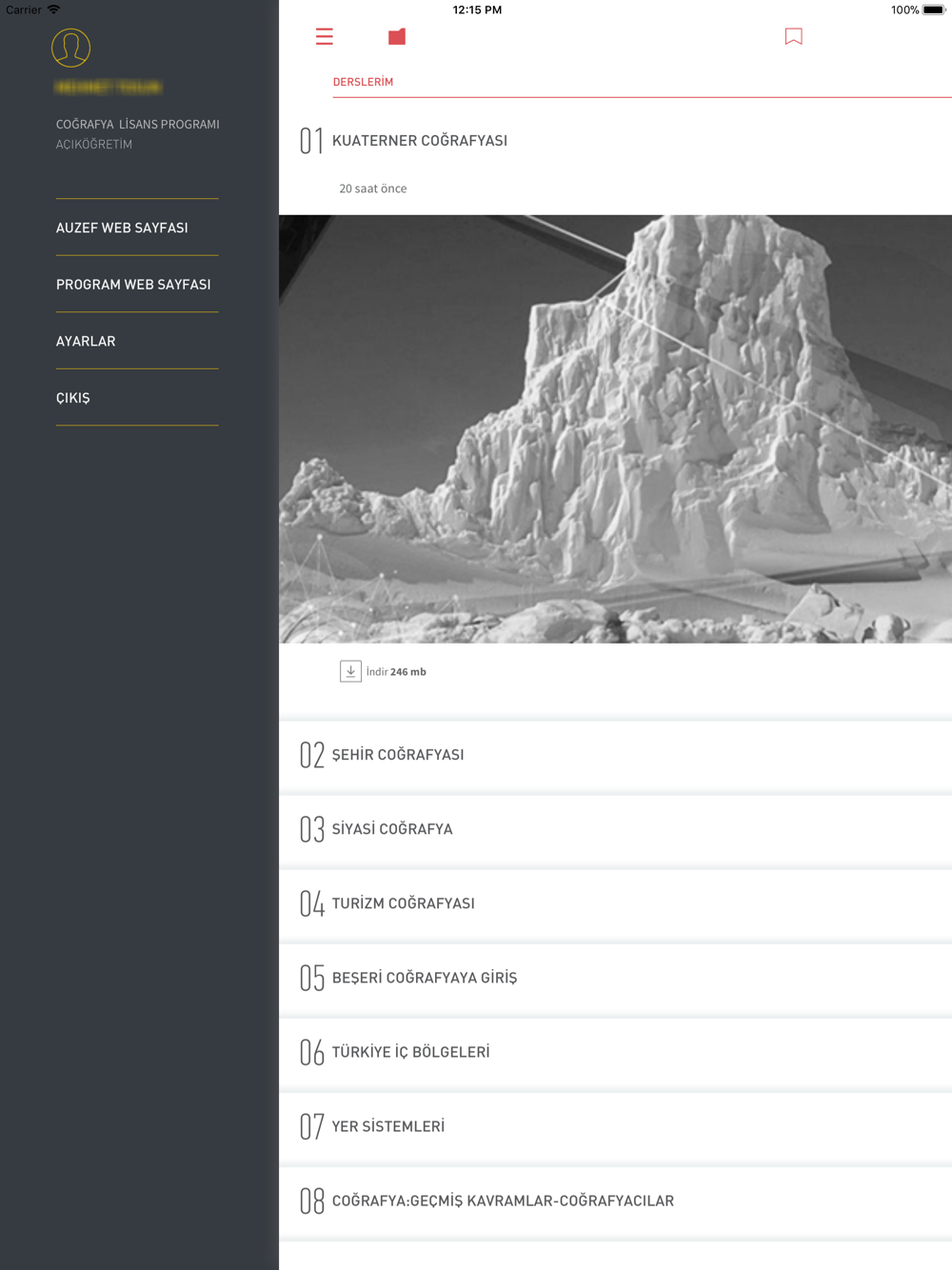
Task: Open PROGRAM WEB SAYFASI link
Action: [133, 285]
